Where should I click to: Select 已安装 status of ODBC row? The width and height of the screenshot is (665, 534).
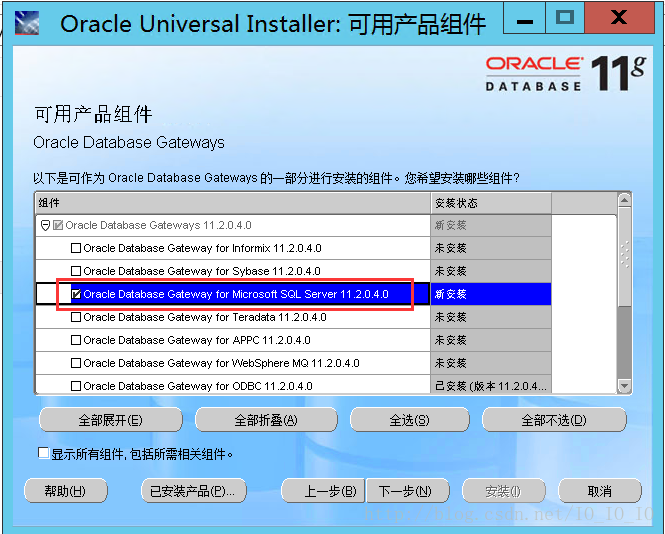click(x=491, y=385)
